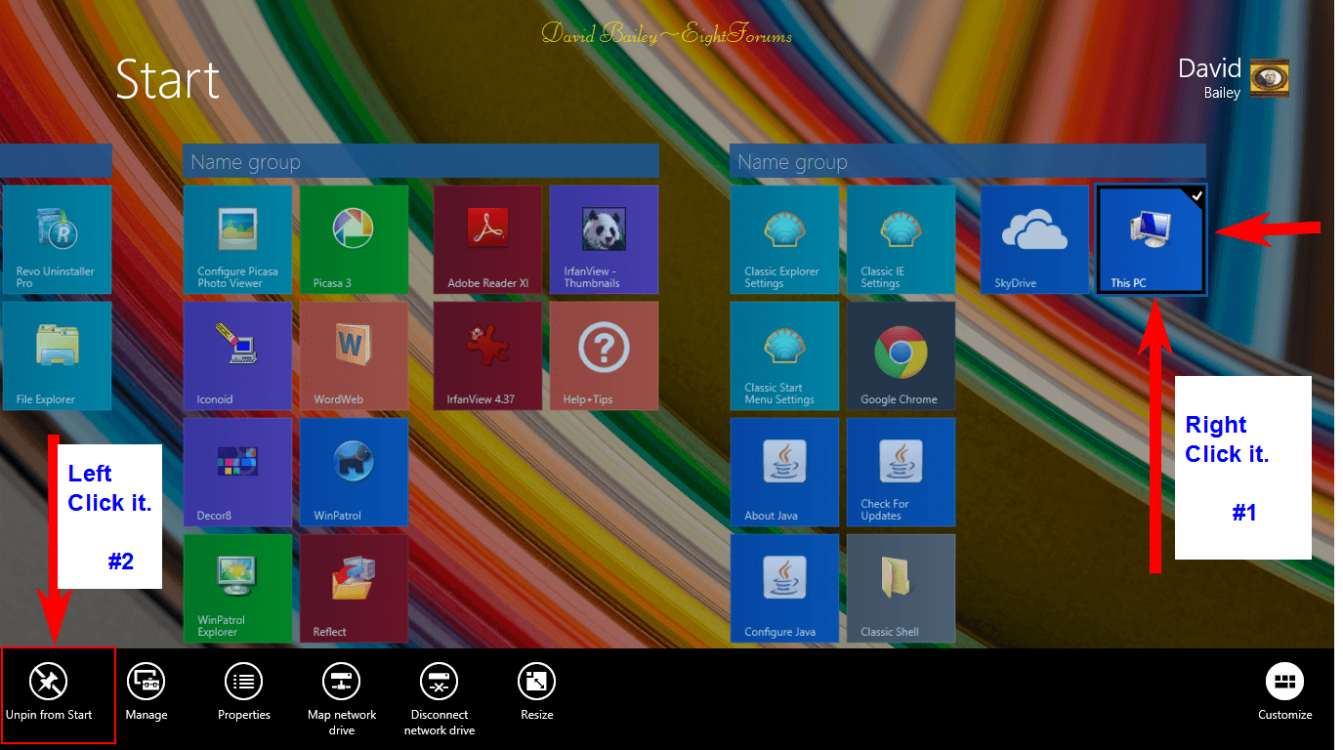Viewport: 1343px width, 750px height.
Task: Click the Resize app bar button
Action: coord(537,693)
